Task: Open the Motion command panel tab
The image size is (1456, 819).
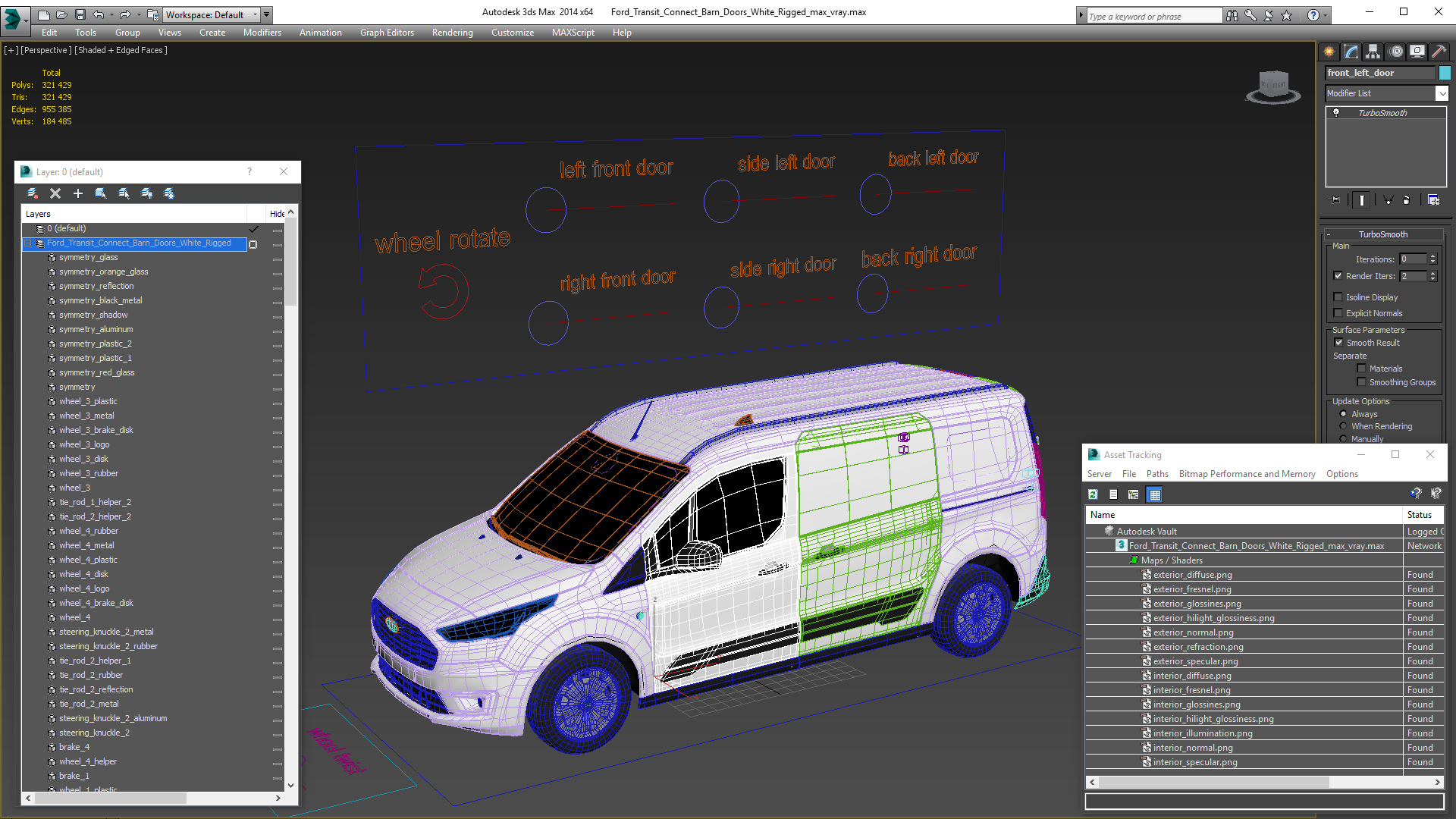Action: pos(1396,52)
